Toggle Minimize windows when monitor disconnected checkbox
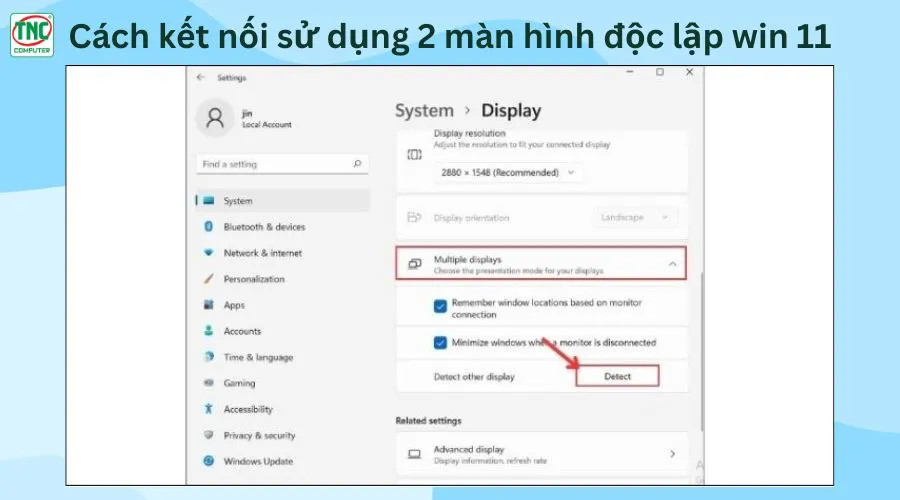The height and width of the screenshot is (500, 900). [440, 343]
